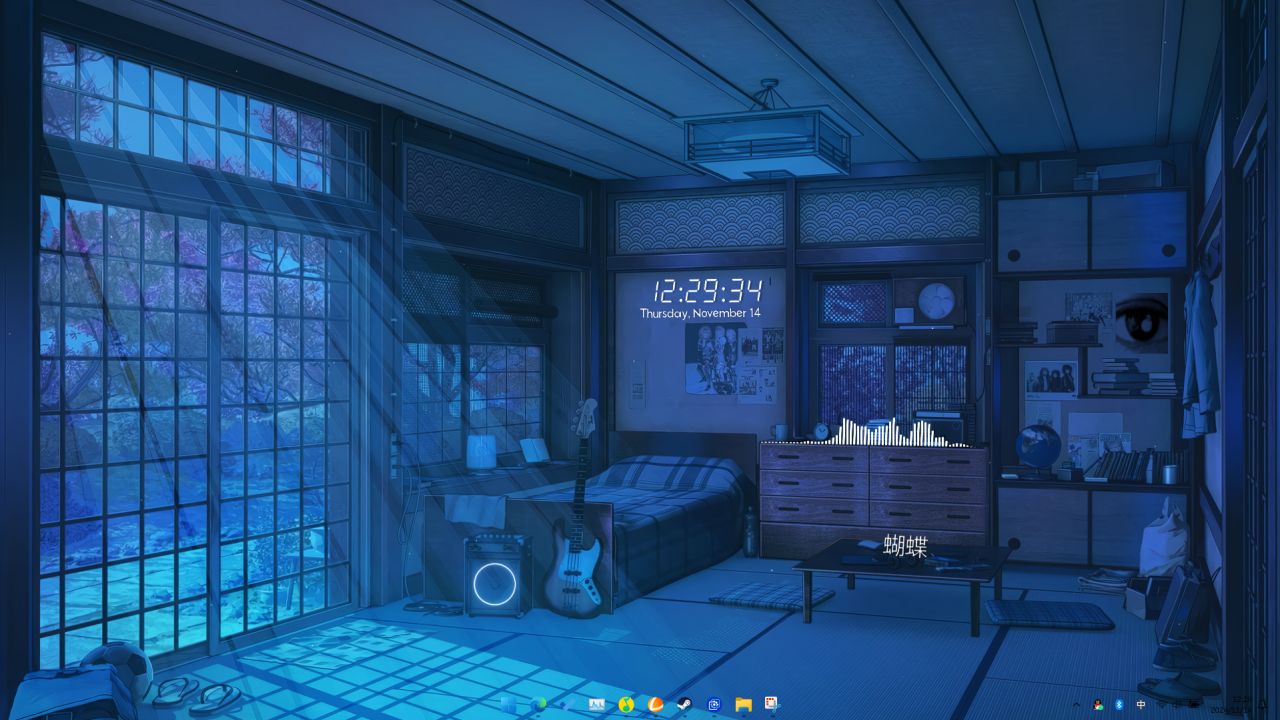1280x720 pixels.
Task: Open the Windows Start menu
Action: tap(510, 705)
